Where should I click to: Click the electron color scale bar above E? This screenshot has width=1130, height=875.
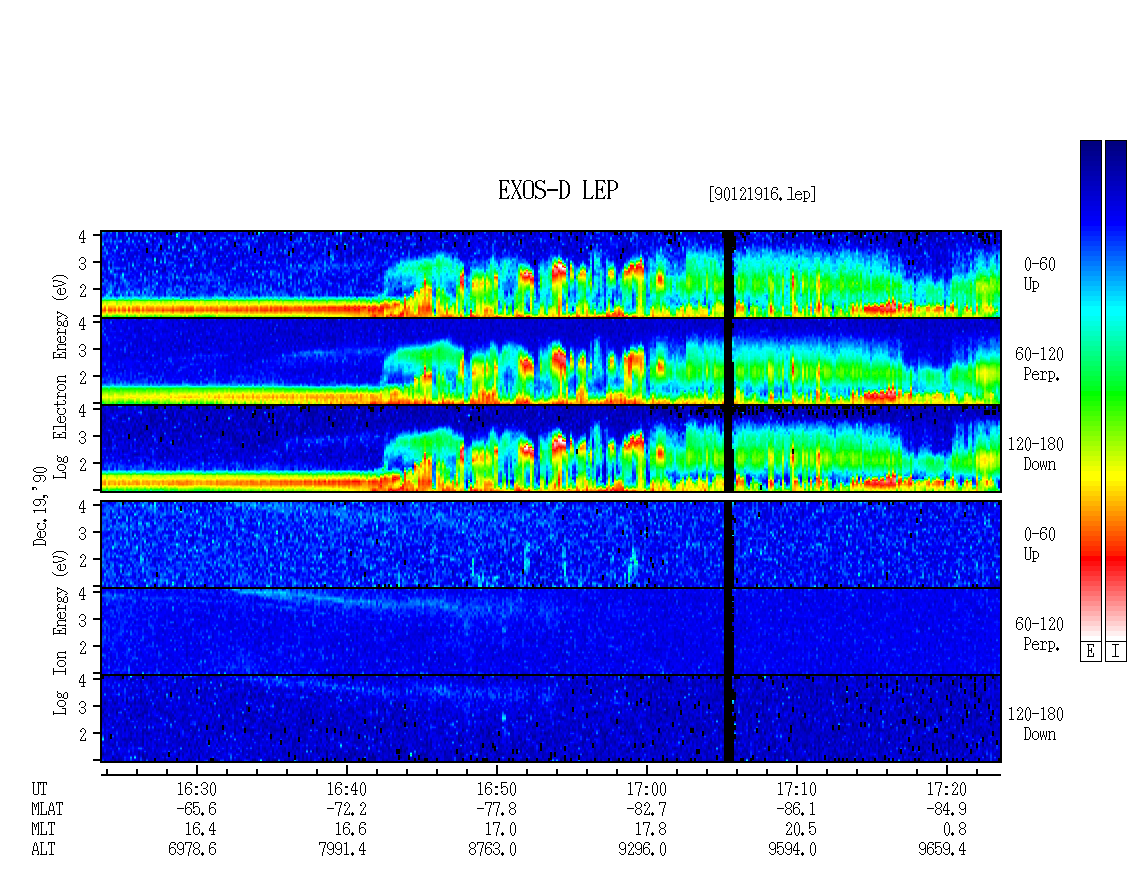(1090, 389)
